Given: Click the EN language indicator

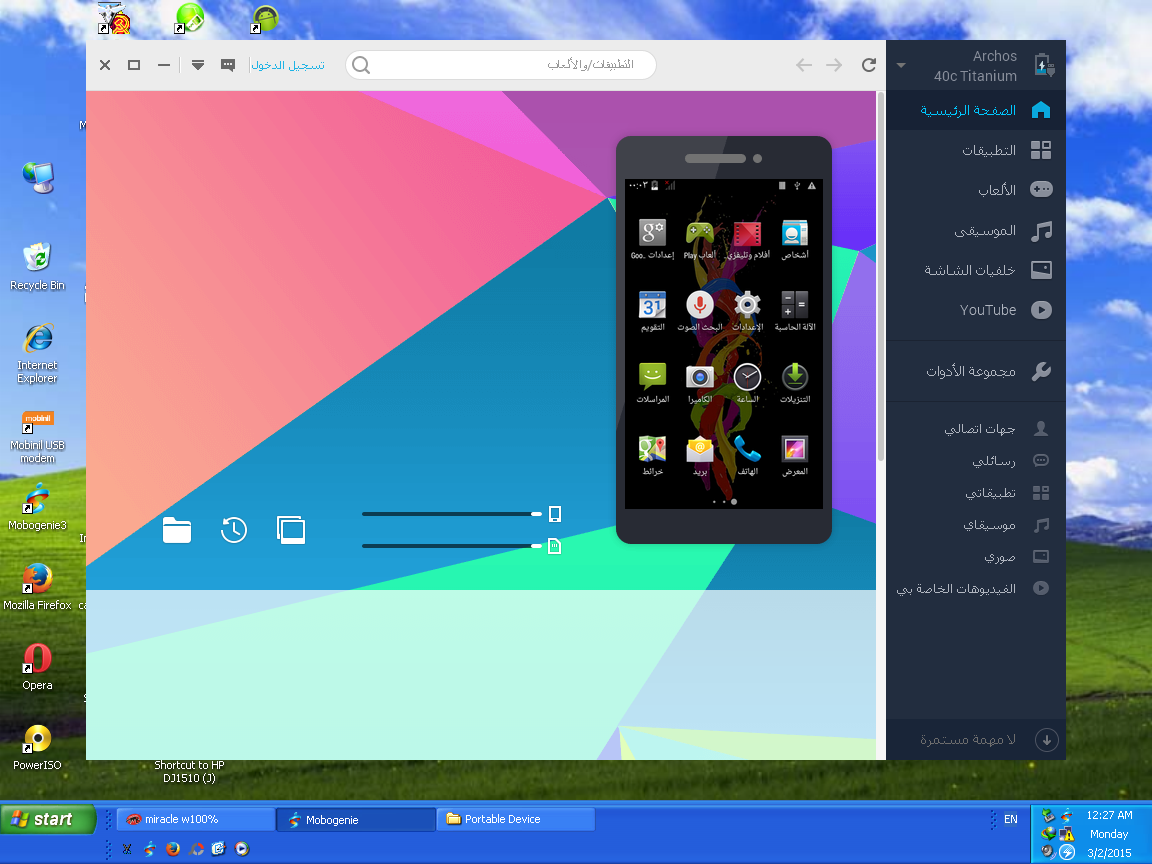Looking at the screenshot, I should 1011,819.
